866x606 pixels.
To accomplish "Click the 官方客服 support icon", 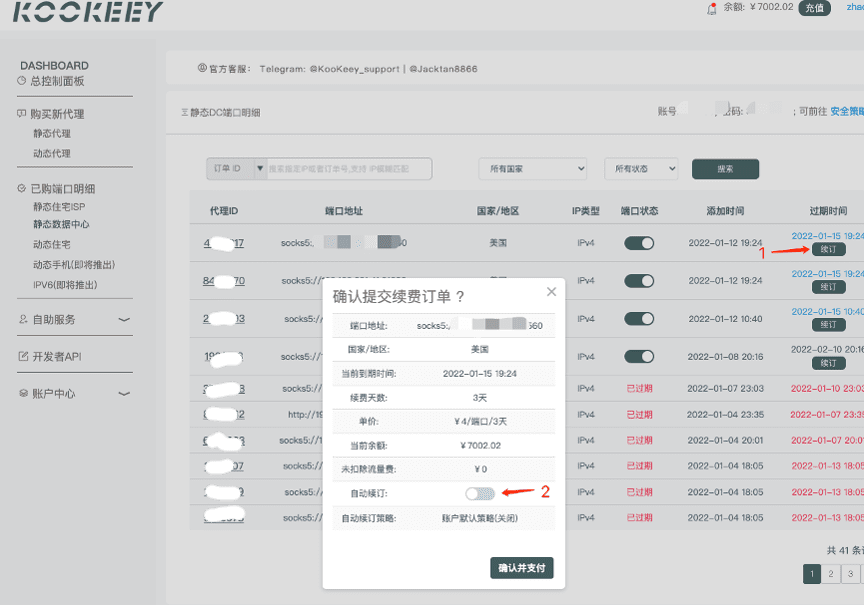I will [x=202, y=68].
